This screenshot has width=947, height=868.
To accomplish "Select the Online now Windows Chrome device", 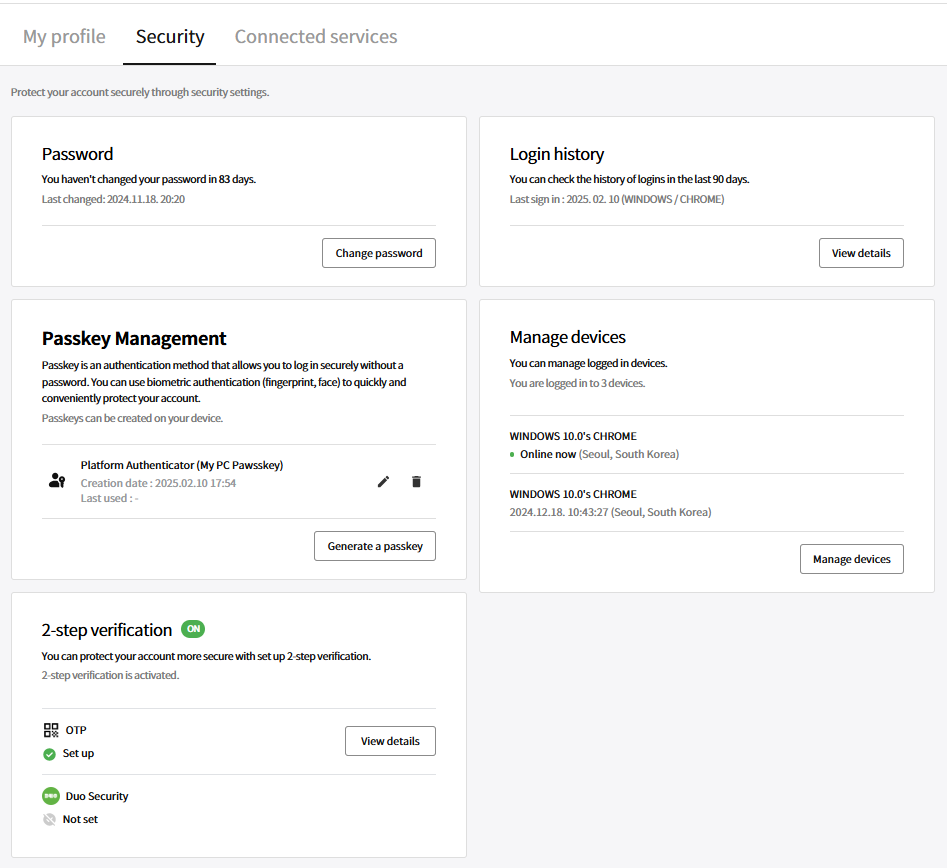I will click(707, 445).
